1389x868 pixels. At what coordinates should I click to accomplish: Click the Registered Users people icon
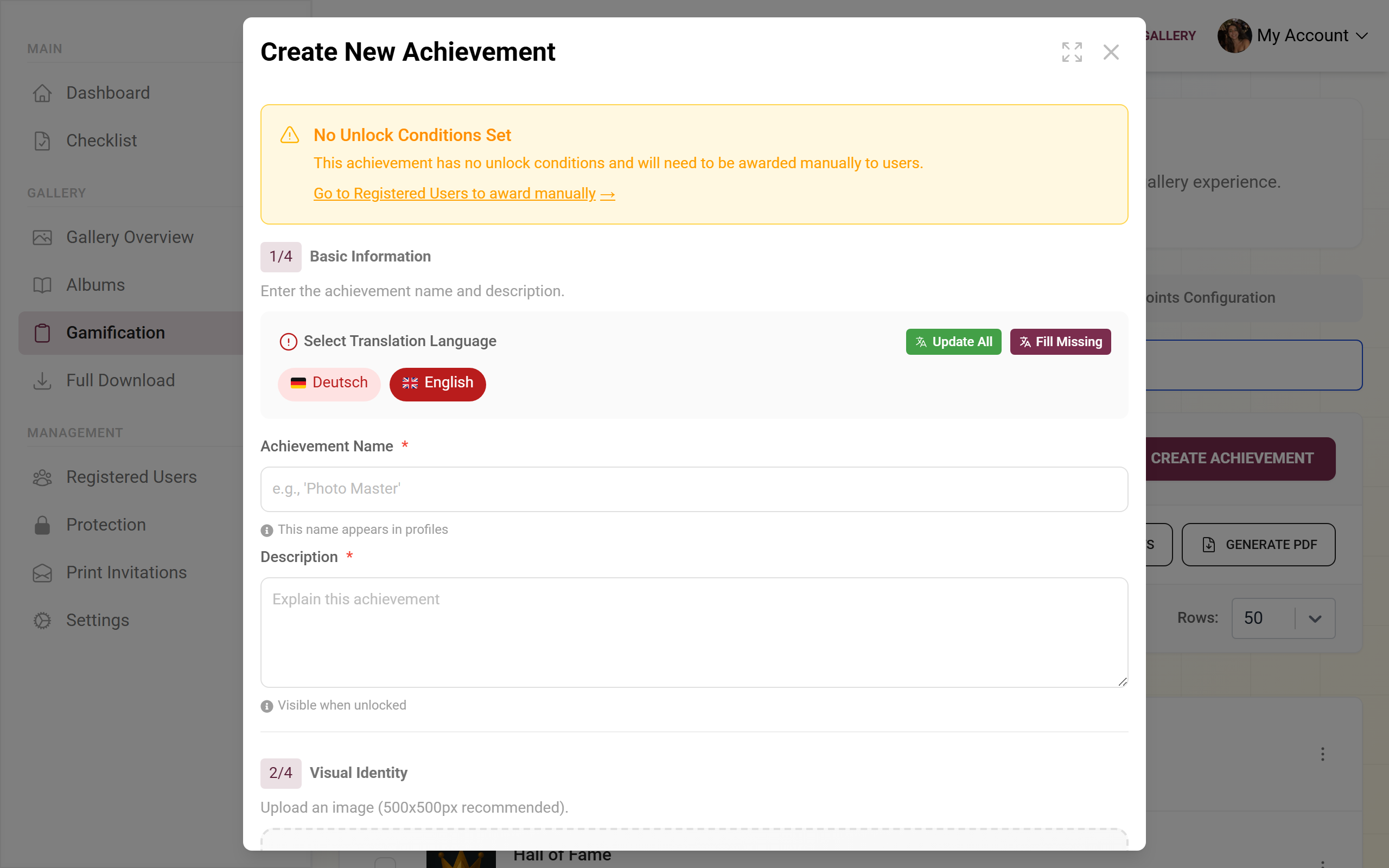click(x=42, y=477)
